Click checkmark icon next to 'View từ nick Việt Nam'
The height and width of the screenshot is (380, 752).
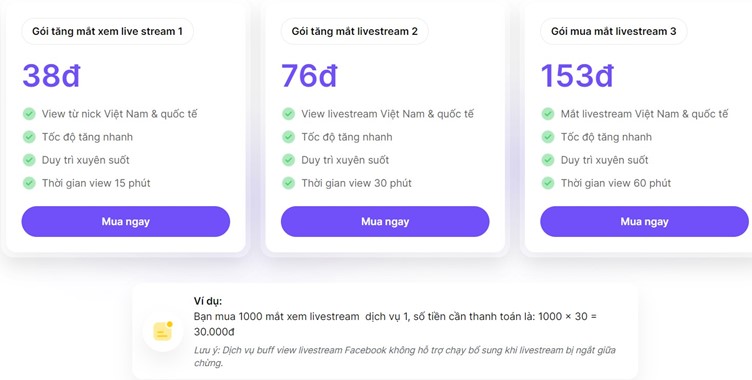29,114
